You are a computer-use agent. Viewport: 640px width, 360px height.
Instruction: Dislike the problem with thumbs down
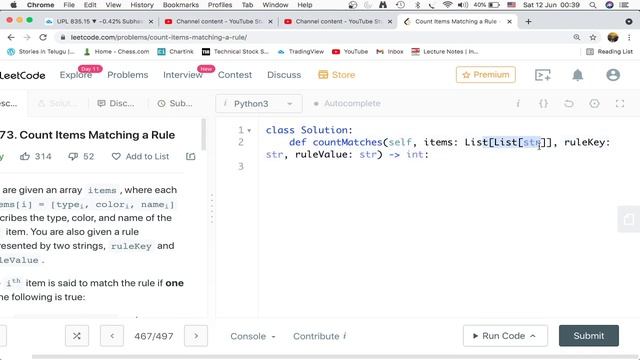[x=73, y=156]
